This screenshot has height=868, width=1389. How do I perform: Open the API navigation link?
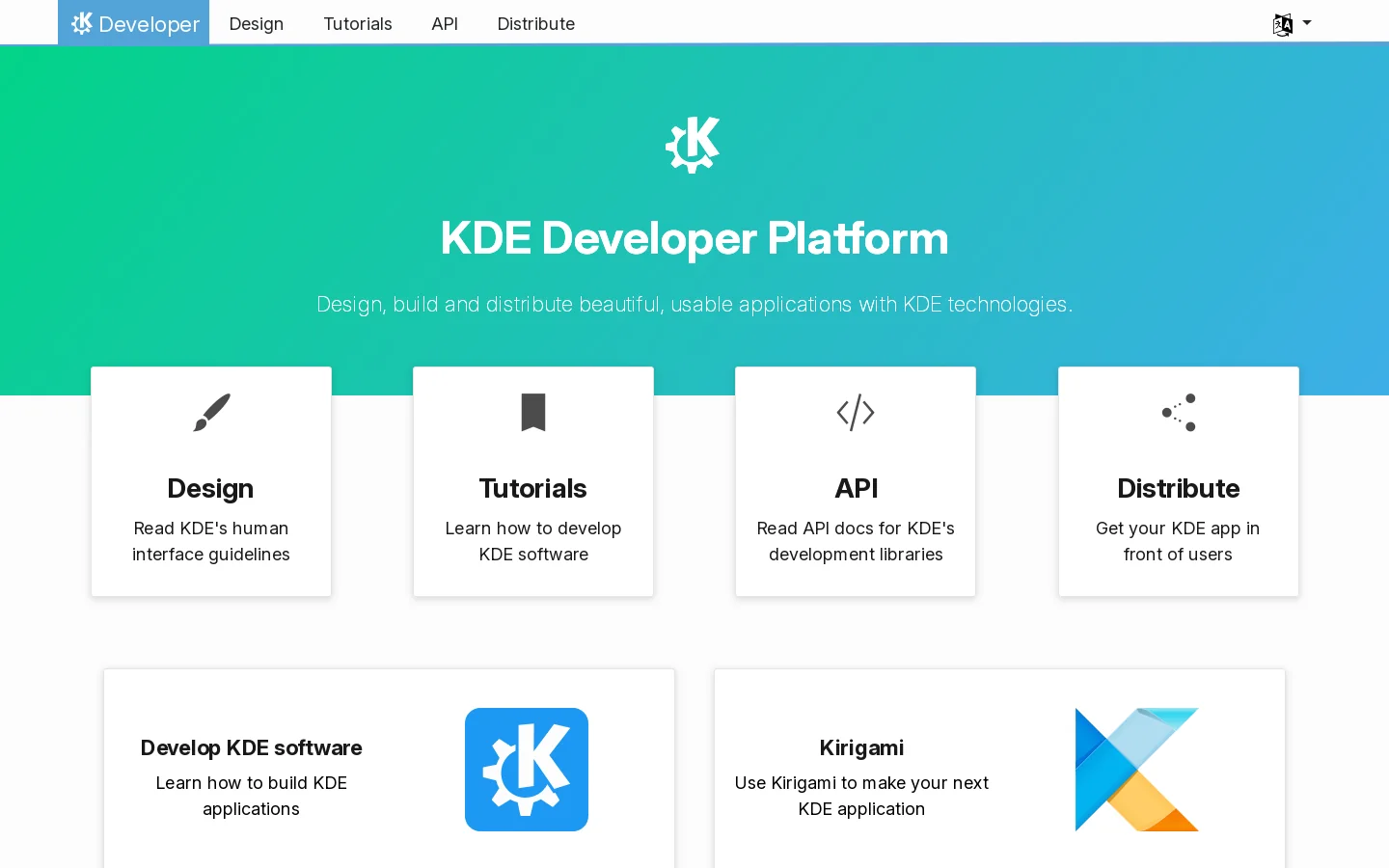point(445,23)
